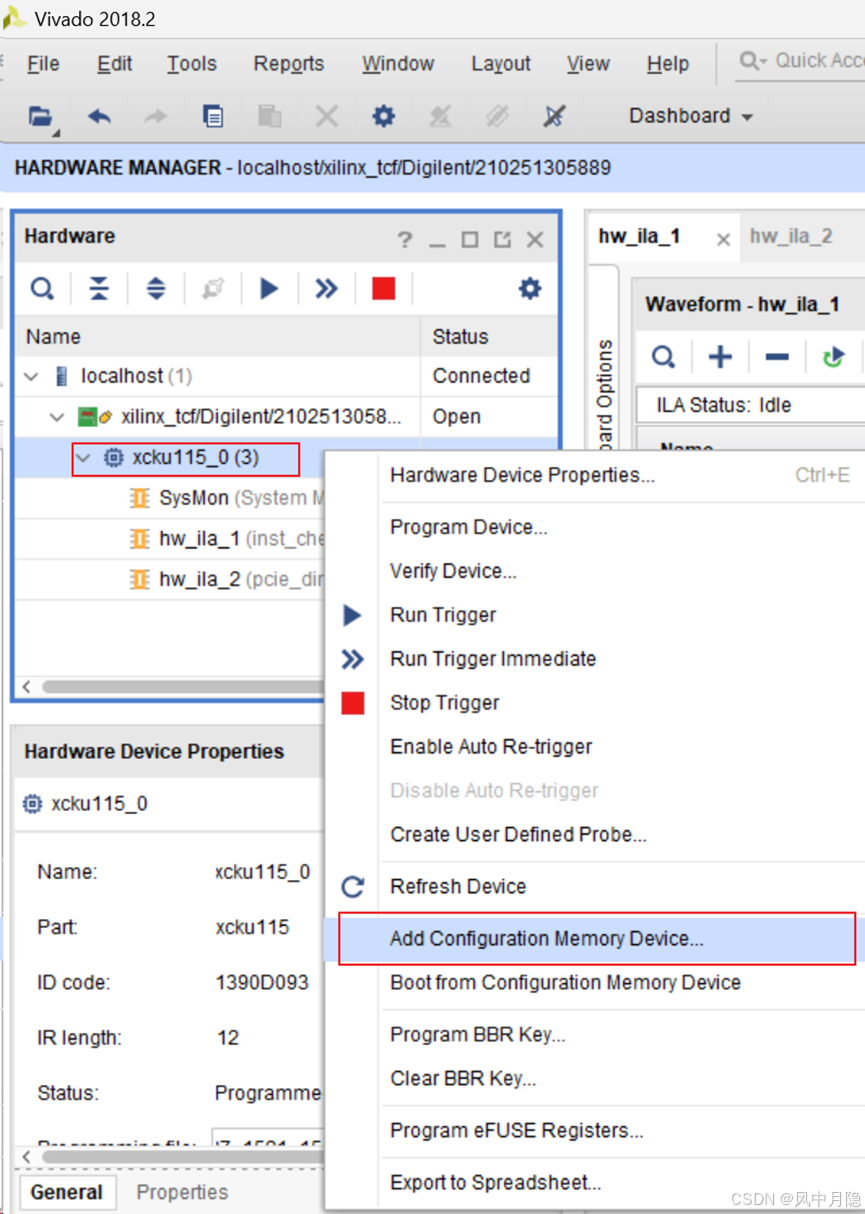Open the Window menu
This screenshot has height=1214, width=865.
398,64
